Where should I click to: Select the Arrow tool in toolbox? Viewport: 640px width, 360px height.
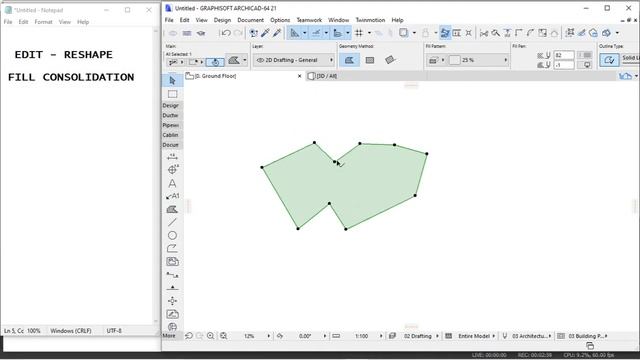point(172,80)
